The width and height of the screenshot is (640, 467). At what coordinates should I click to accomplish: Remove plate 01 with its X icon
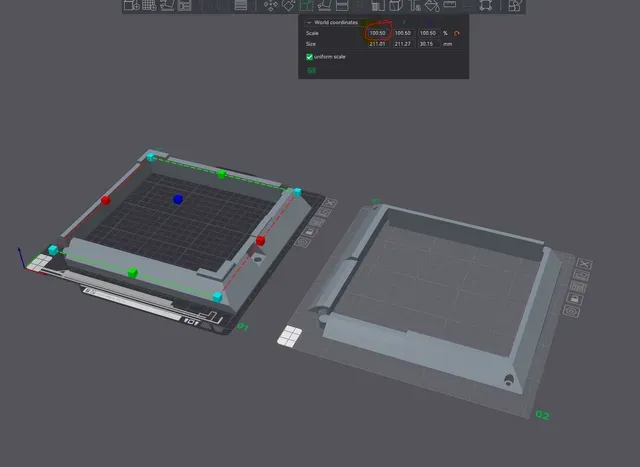tap(330, 202)
